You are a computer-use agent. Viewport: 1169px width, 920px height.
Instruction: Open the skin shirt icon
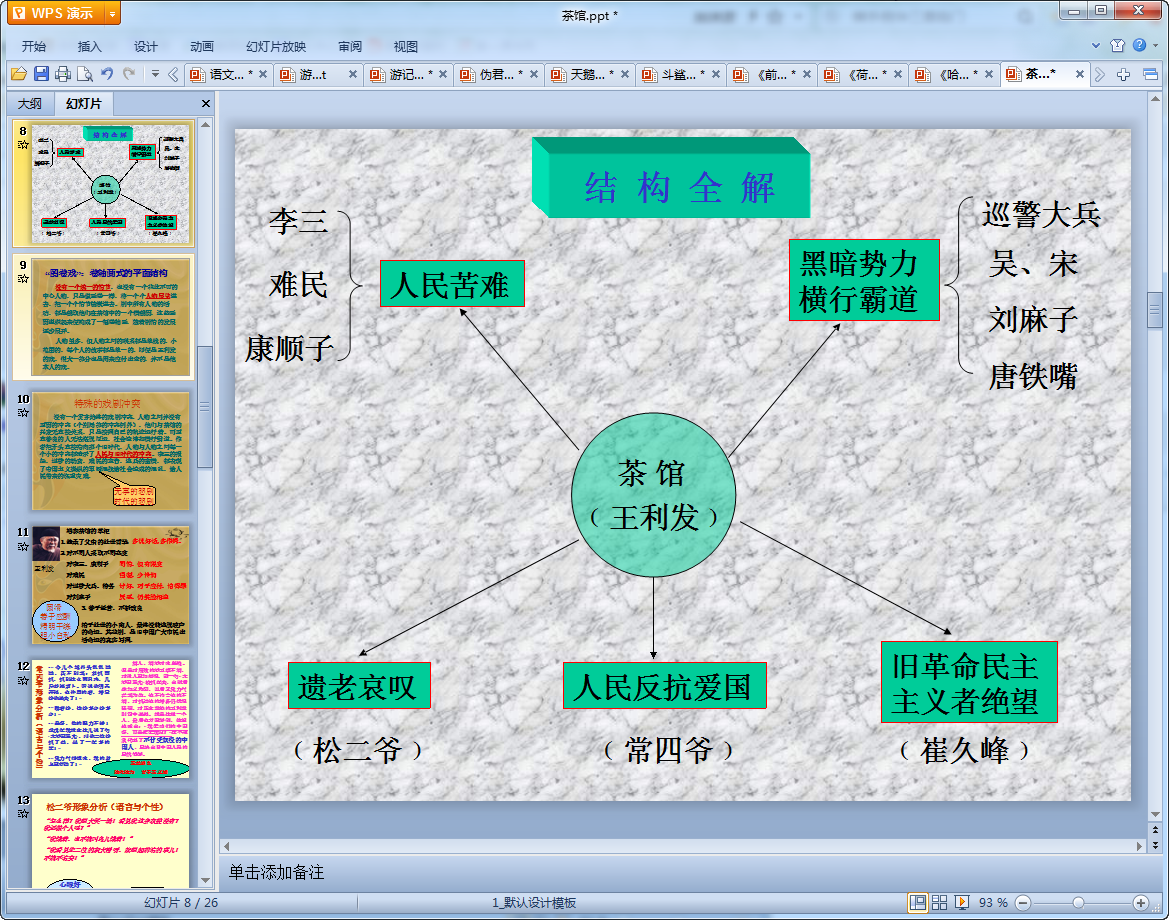[1117, 45]
